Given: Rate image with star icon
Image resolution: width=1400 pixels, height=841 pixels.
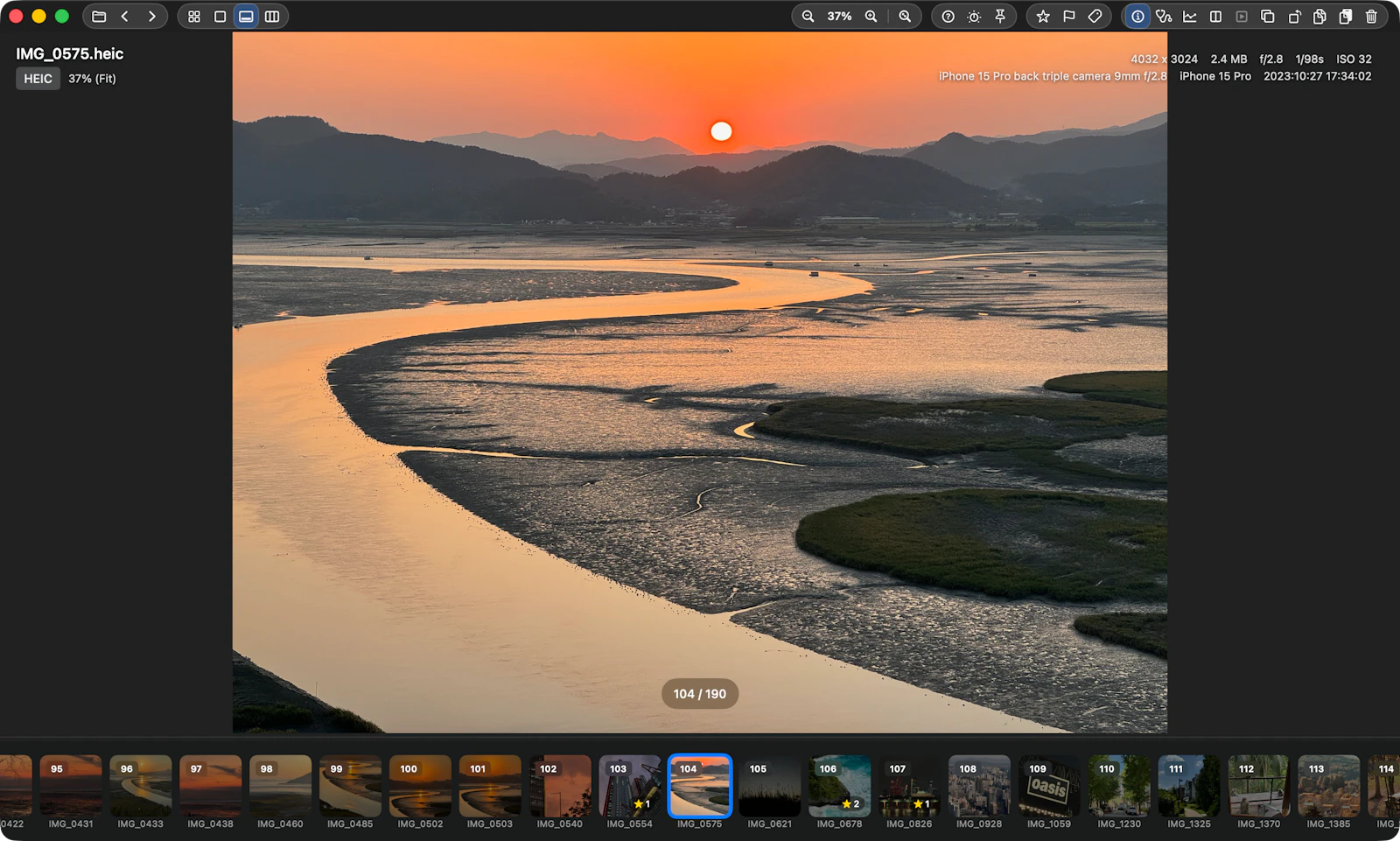Looking at the screenshot, I should click(1043, 17).
